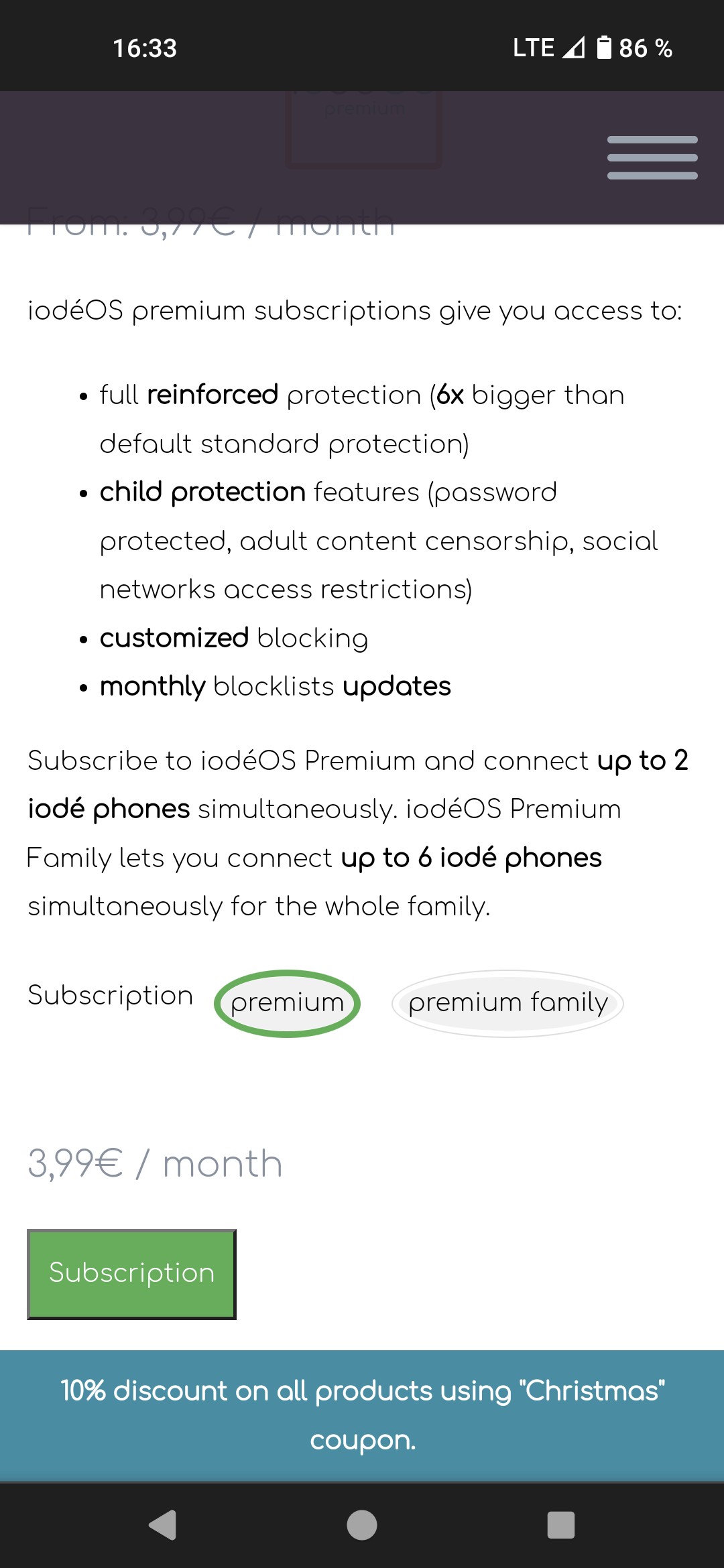
Task: Tap the Christmas coupon discount banner
Action: pos(362,1415)
